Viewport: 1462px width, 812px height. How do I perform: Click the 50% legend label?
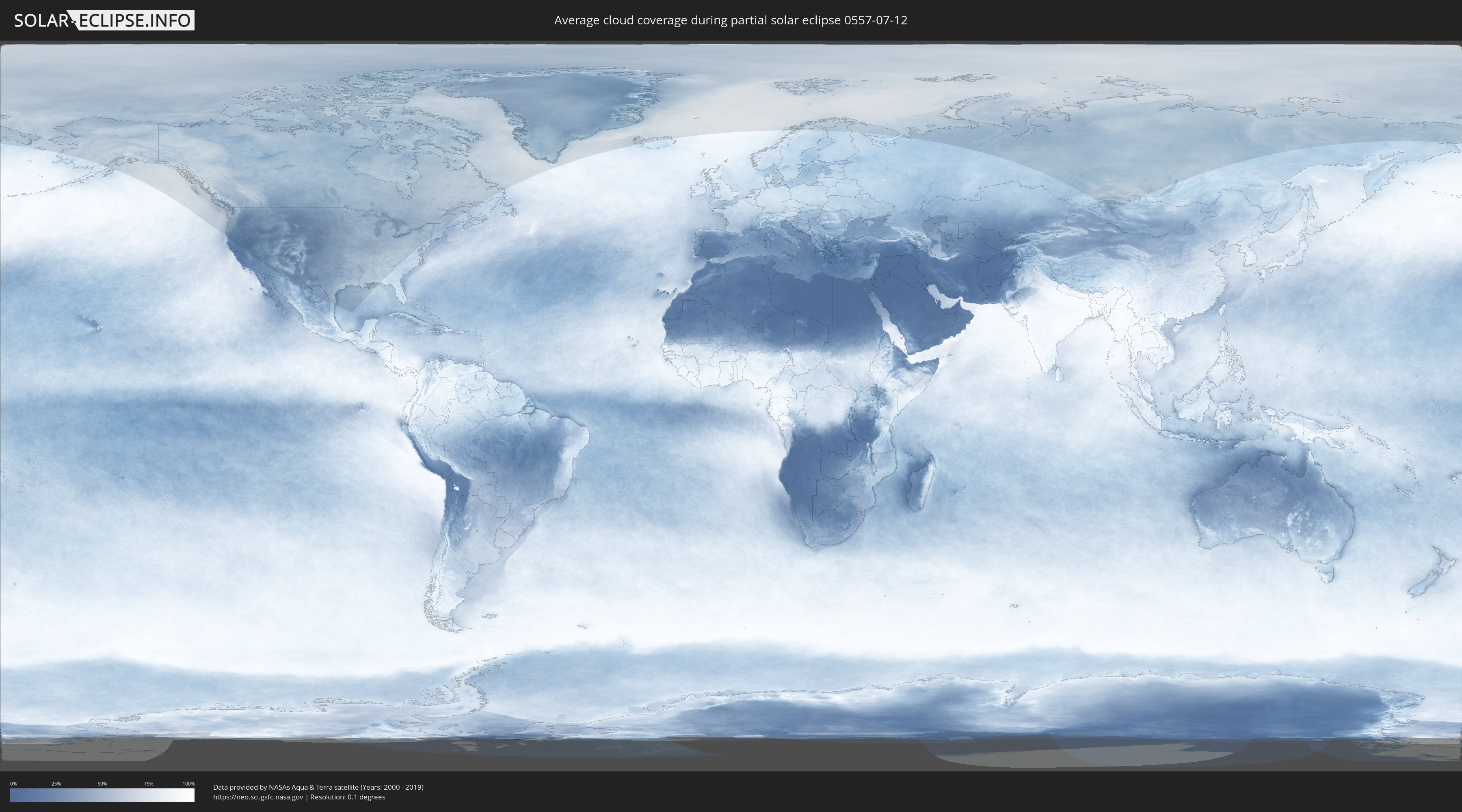[102, 784]
